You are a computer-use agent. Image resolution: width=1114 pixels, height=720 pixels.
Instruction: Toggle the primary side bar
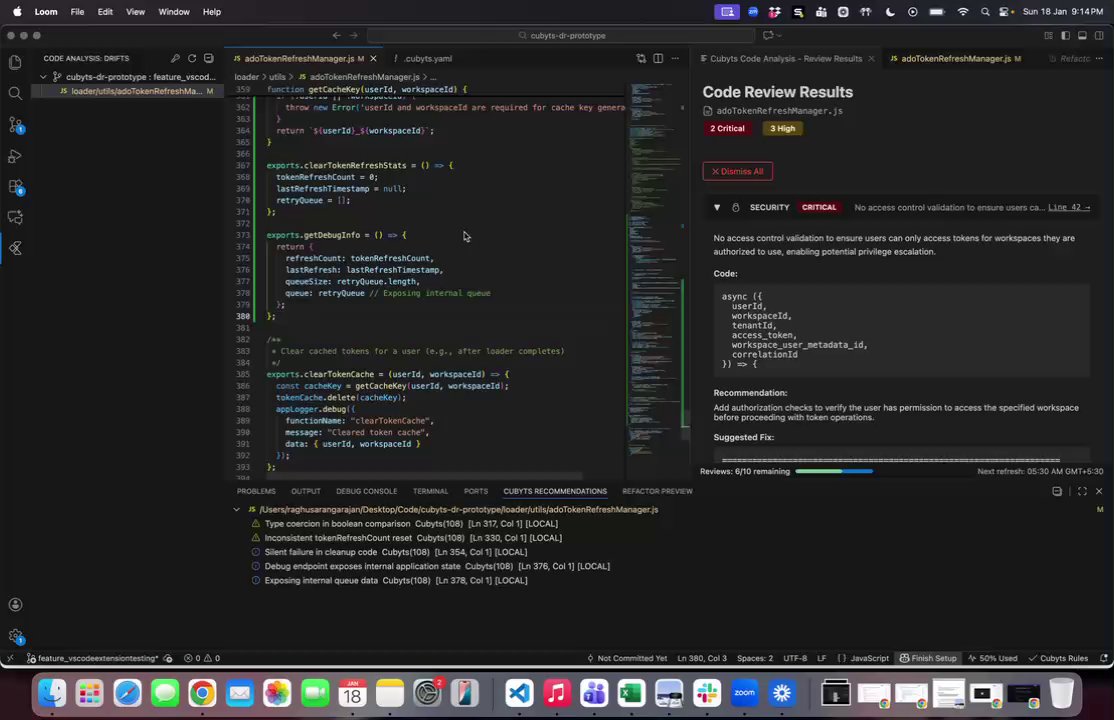click(x=1065, y=35)
